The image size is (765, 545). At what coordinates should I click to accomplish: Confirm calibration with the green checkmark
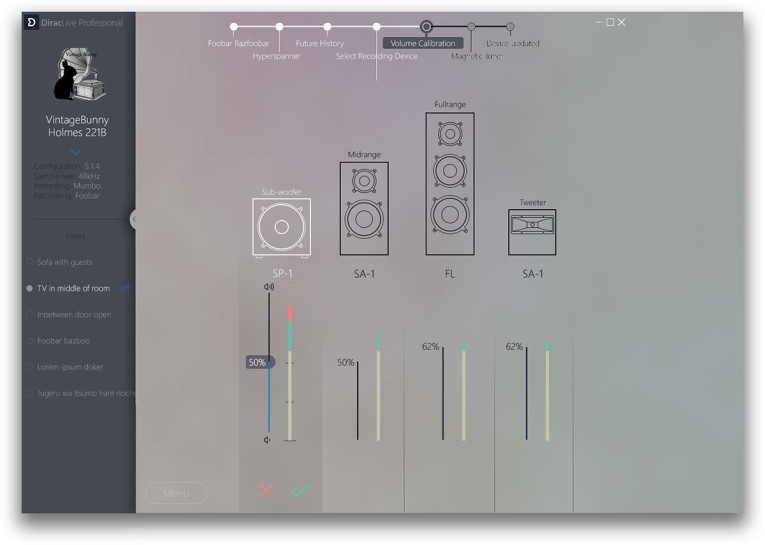(x=300, y=490)
